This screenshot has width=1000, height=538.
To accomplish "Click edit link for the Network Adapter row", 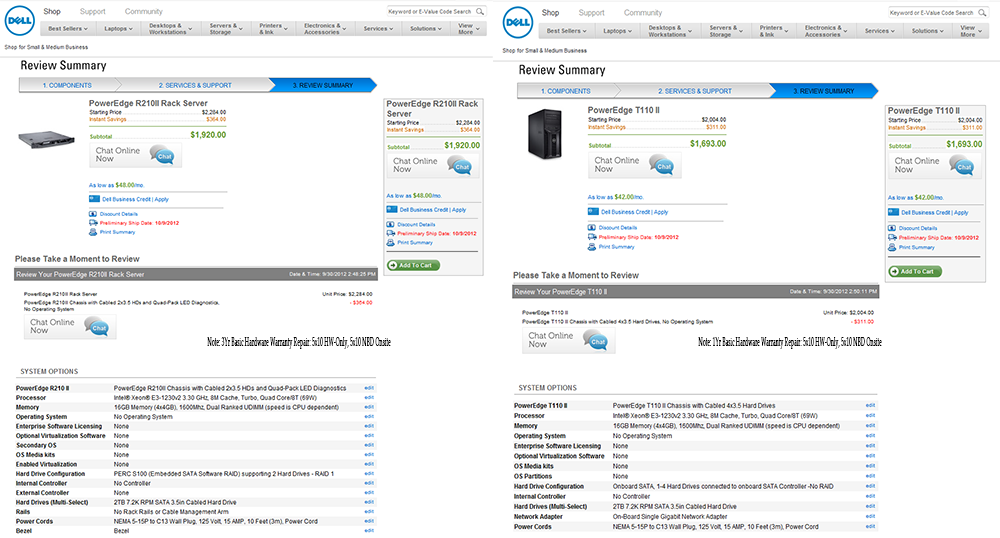I will point(870,515).
